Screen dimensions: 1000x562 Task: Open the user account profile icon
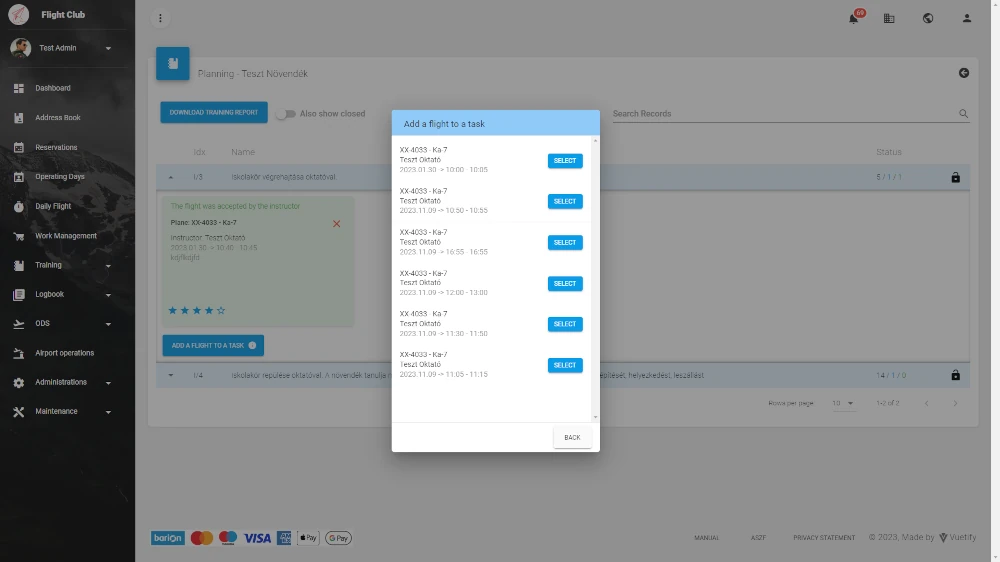click(x=966, y=18)
